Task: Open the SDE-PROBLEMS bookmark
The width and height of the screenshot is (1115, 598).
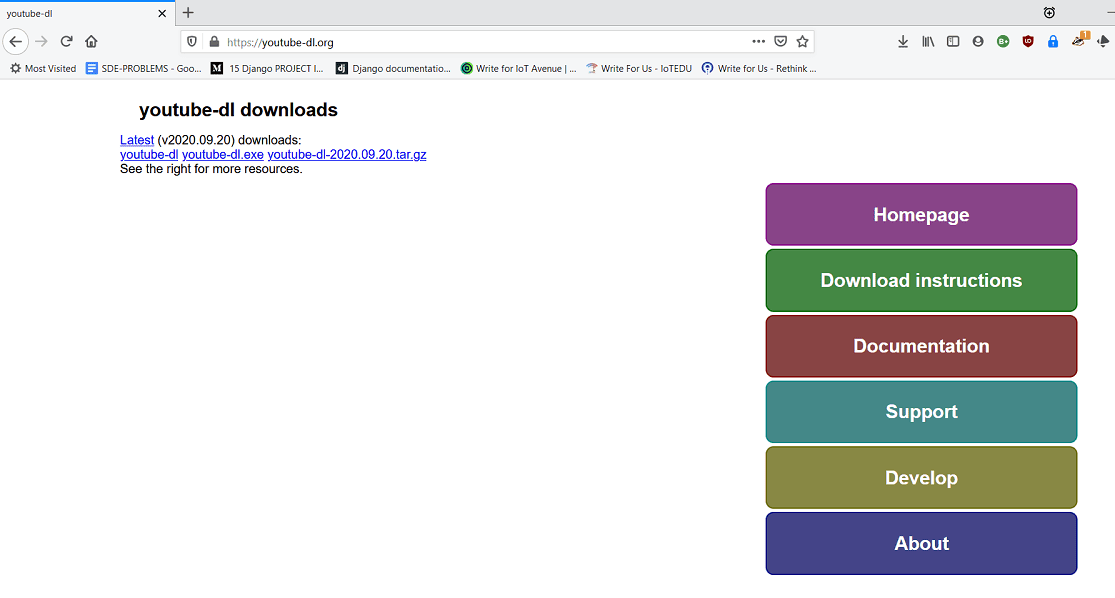Action: (x=144, y=68)
